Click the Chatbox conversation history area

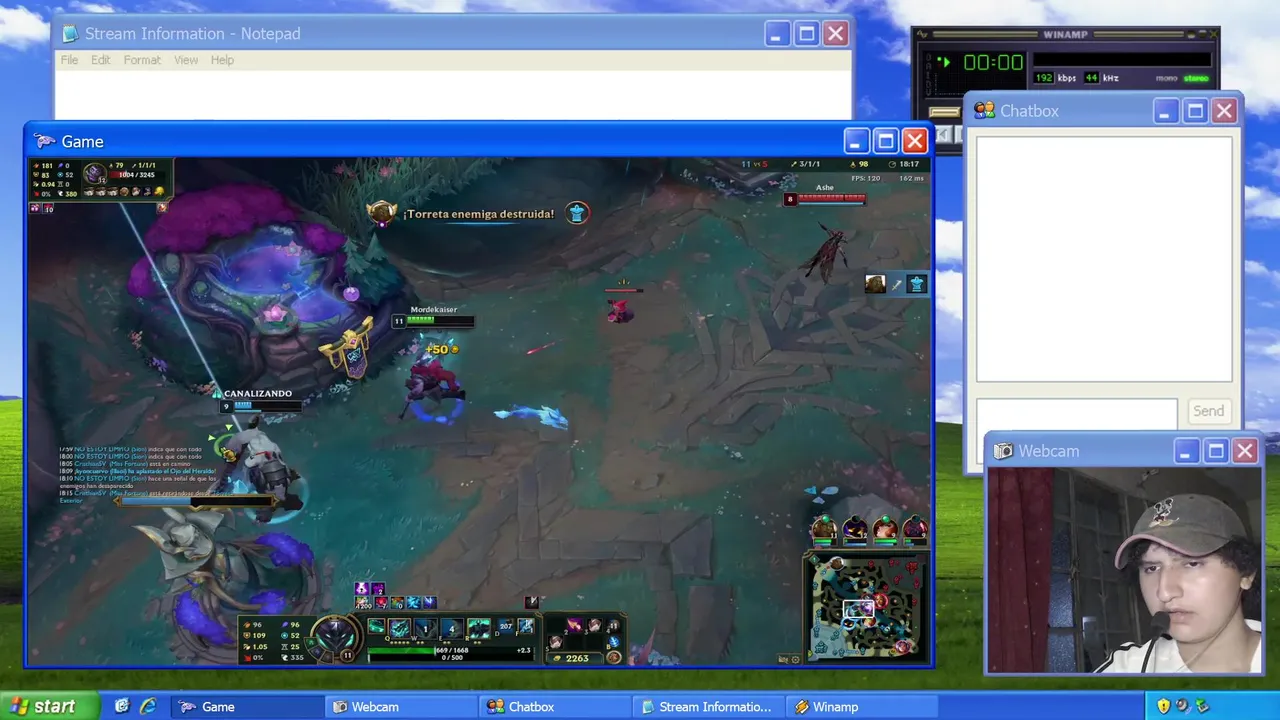click(1104, 259)
